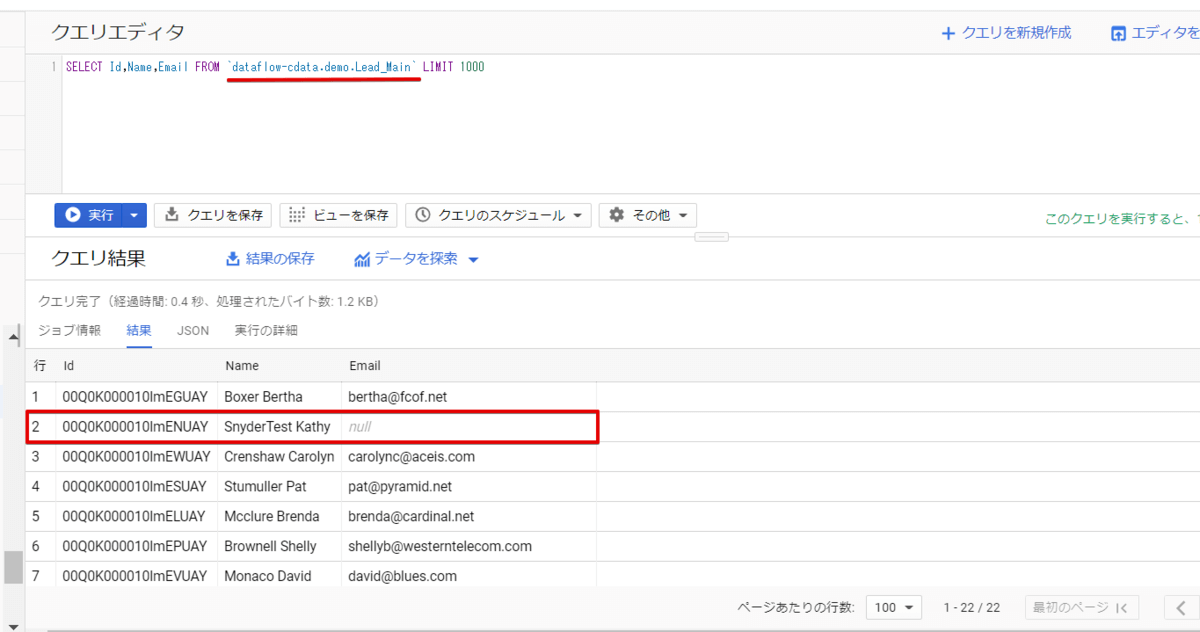Open the More (その他) dropdown menu
The width and height of the screenshot is (1200, 632).
[x=648, y=215]
